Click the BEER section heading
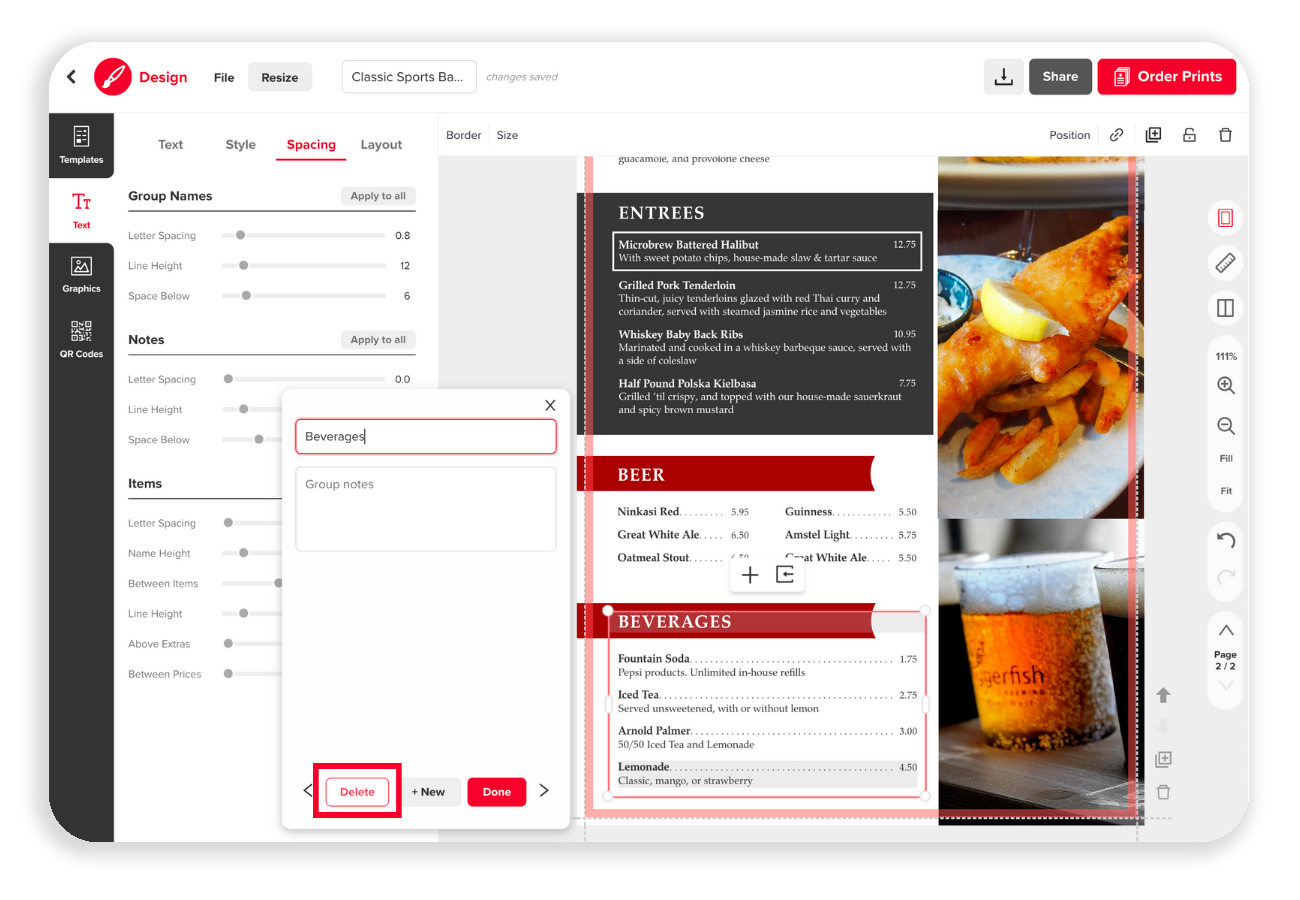 click(641, 475)
